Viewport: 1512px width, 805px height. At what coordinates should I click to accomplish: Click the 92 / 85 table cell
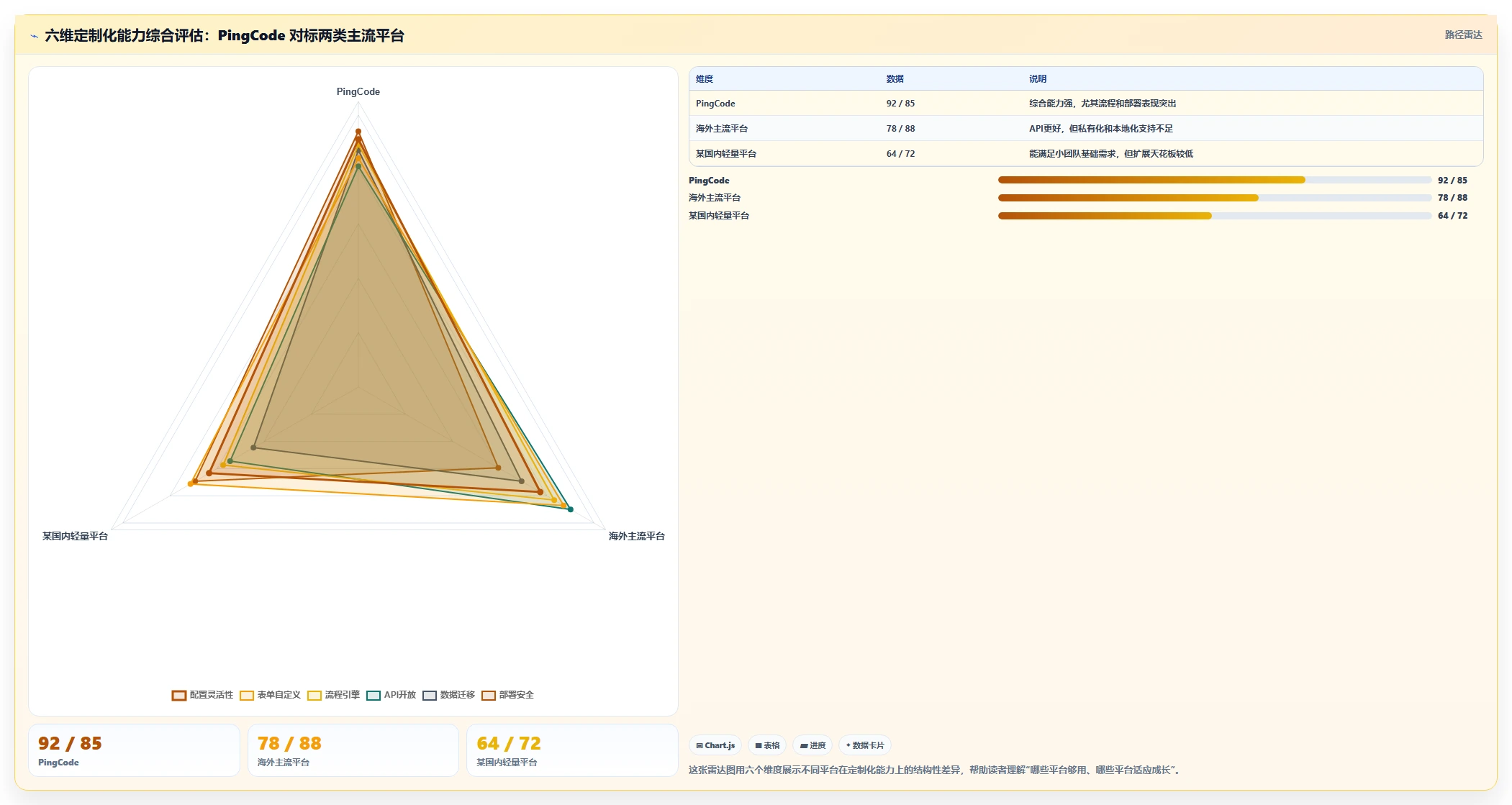pos(951,104)
